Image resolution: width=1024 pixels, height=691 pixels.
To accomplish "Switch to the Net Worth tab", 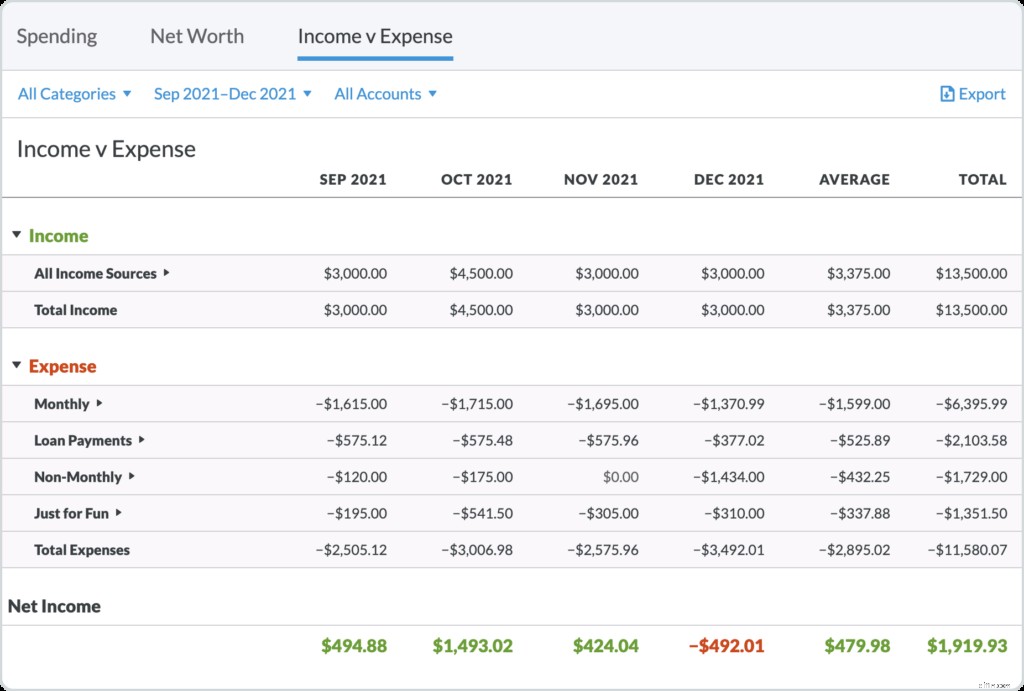I will click(196, 36).
